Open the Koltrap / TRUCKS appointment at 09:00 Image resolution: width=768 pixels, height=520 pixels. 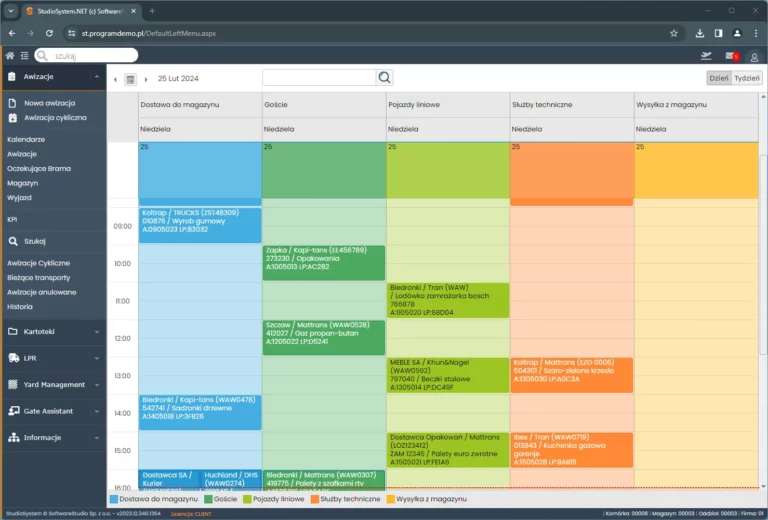coord(186,222)
